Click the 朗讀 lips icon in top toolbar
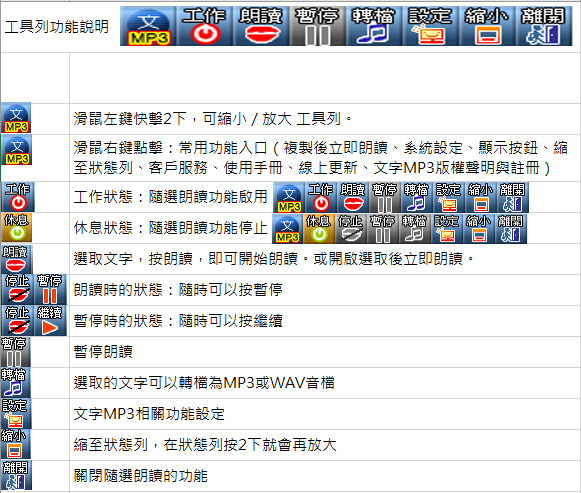The width and height of the screenshot is (581, 493). [x=261, y=26]
